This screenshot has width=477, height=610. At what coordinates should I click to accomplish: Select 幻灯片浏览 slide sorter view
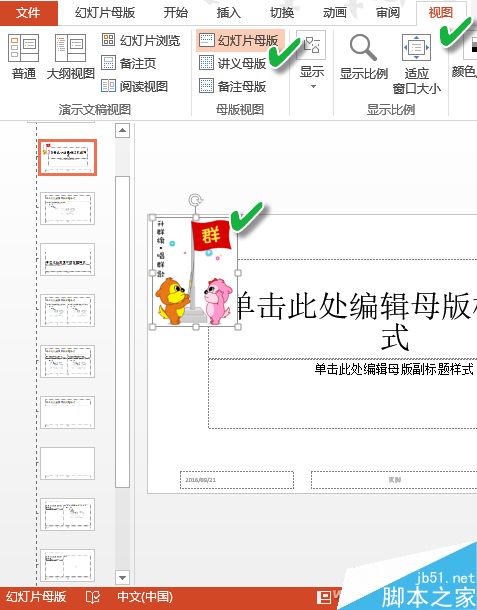click(141, 40)
